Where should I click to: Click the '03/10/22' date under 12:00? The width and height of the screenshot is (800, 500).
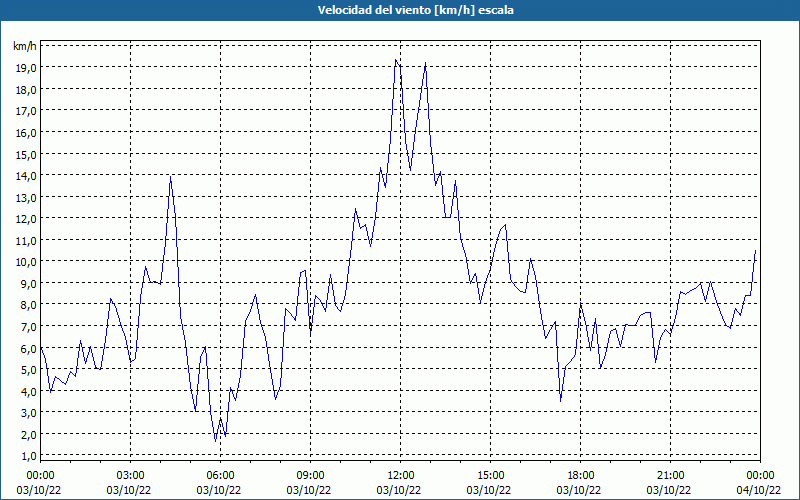click(398, 490)
